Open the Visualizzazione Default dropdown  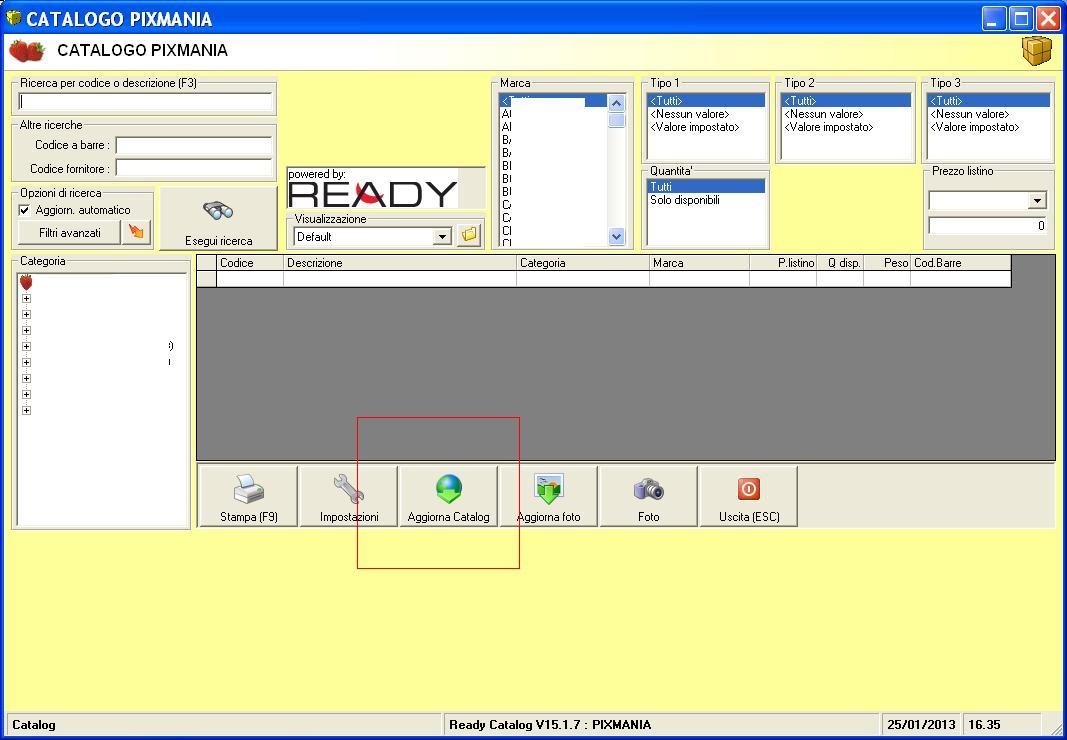[x=442, y=236]
